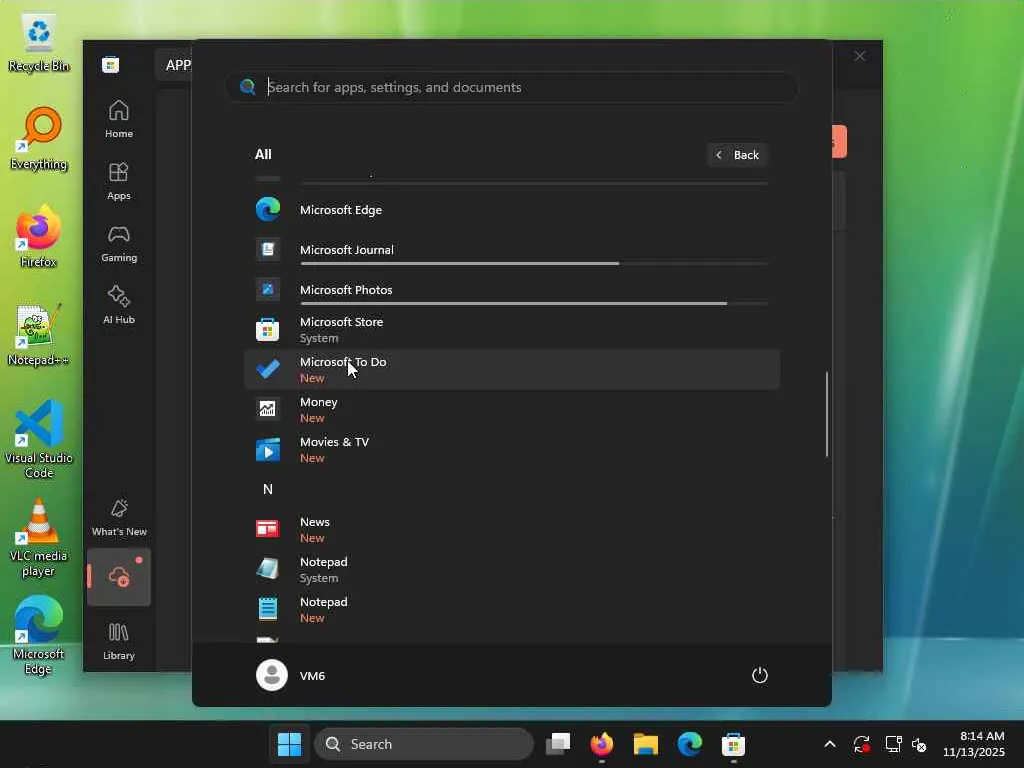Click the N letter group header

(268, 489)
